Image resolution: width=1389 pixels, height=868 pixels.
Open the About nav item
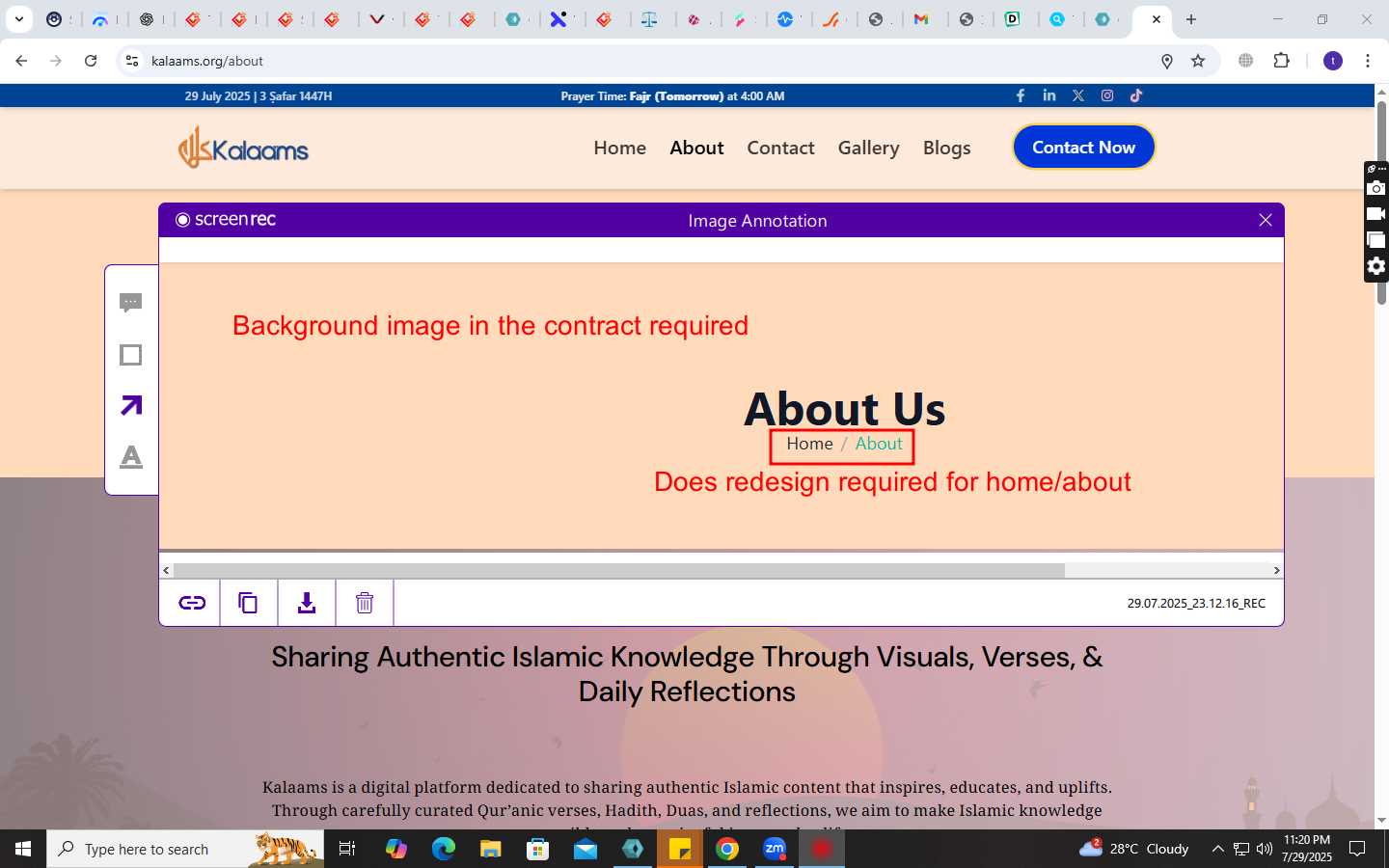point(696,148)
